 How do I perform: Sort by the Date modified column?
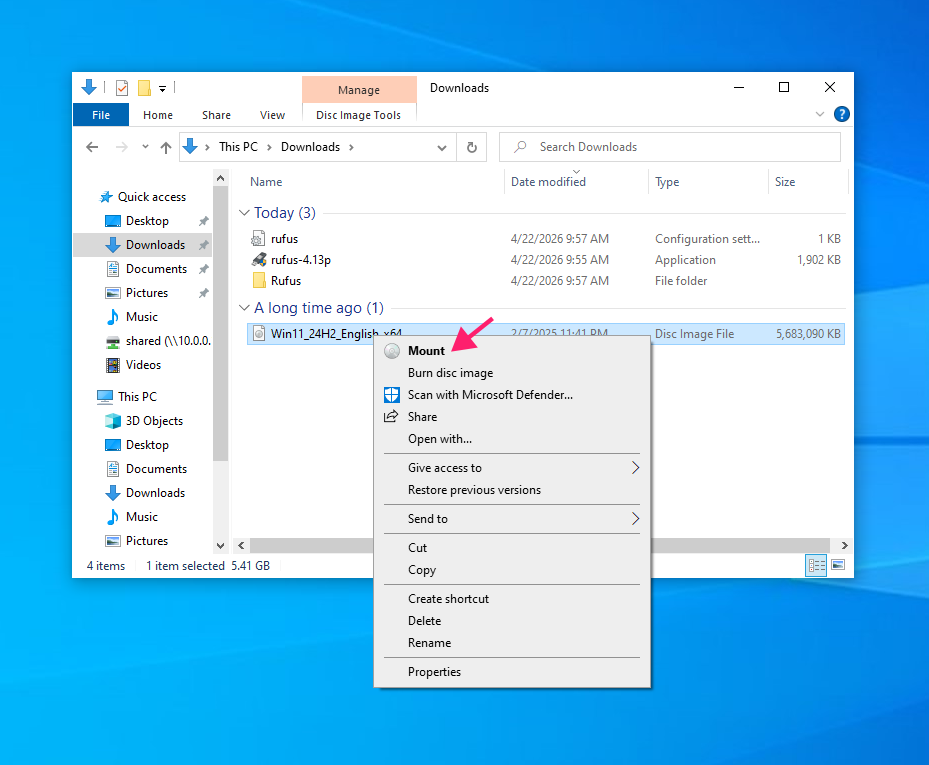click(x=548, y=182)
